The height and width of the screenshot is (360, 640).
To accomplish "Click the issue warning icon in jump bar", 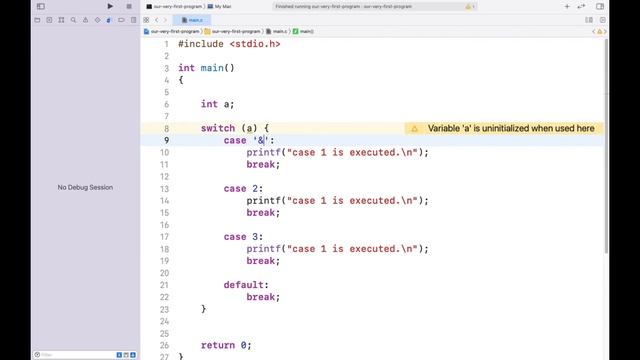I will tap(600, 31).
